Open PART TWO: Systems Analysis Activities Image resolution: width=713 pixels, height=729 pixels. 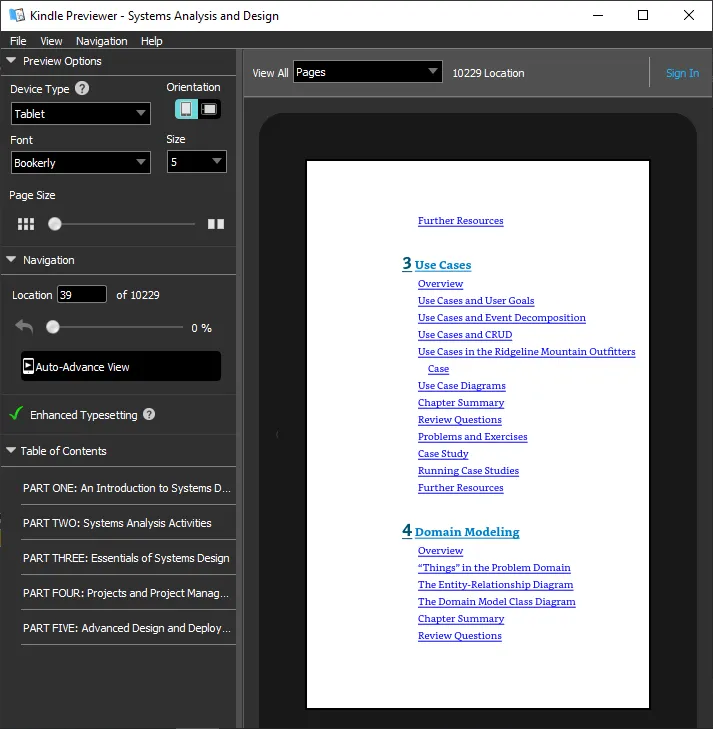point(117,523)
